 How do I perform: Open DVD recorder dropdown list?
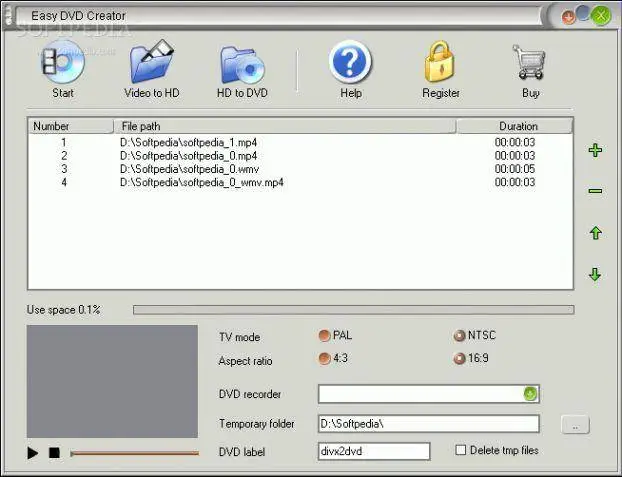530,394
